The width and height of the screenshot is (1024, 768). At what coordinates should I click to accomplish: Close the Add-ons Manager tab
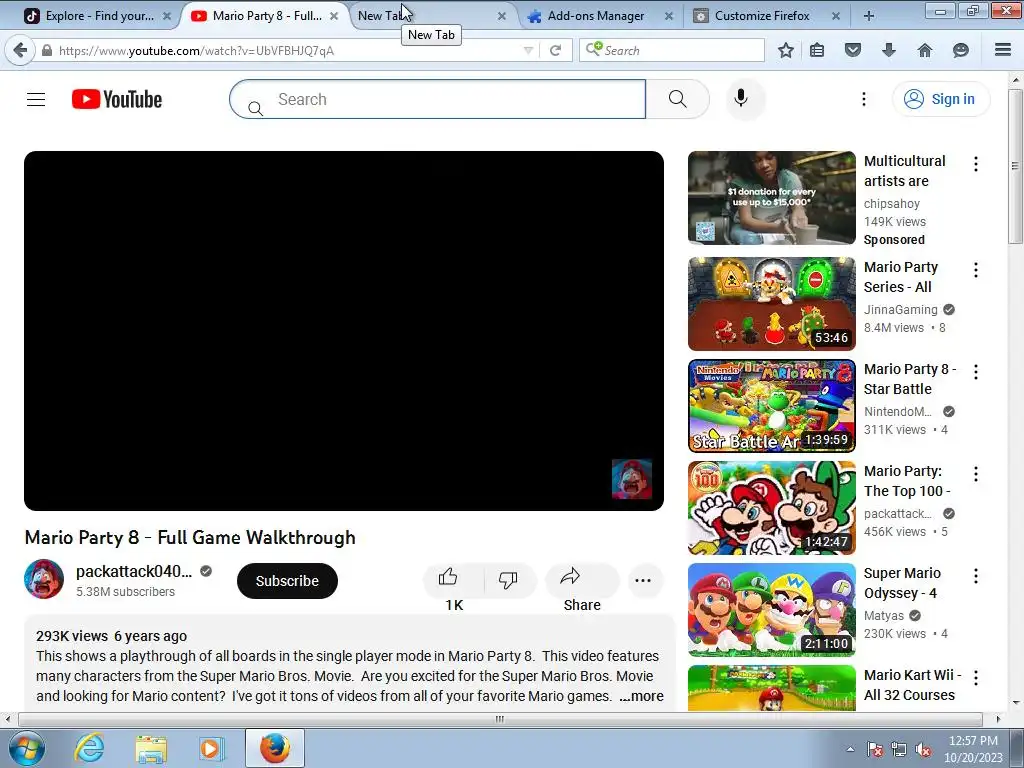click(x=669, y=16)
